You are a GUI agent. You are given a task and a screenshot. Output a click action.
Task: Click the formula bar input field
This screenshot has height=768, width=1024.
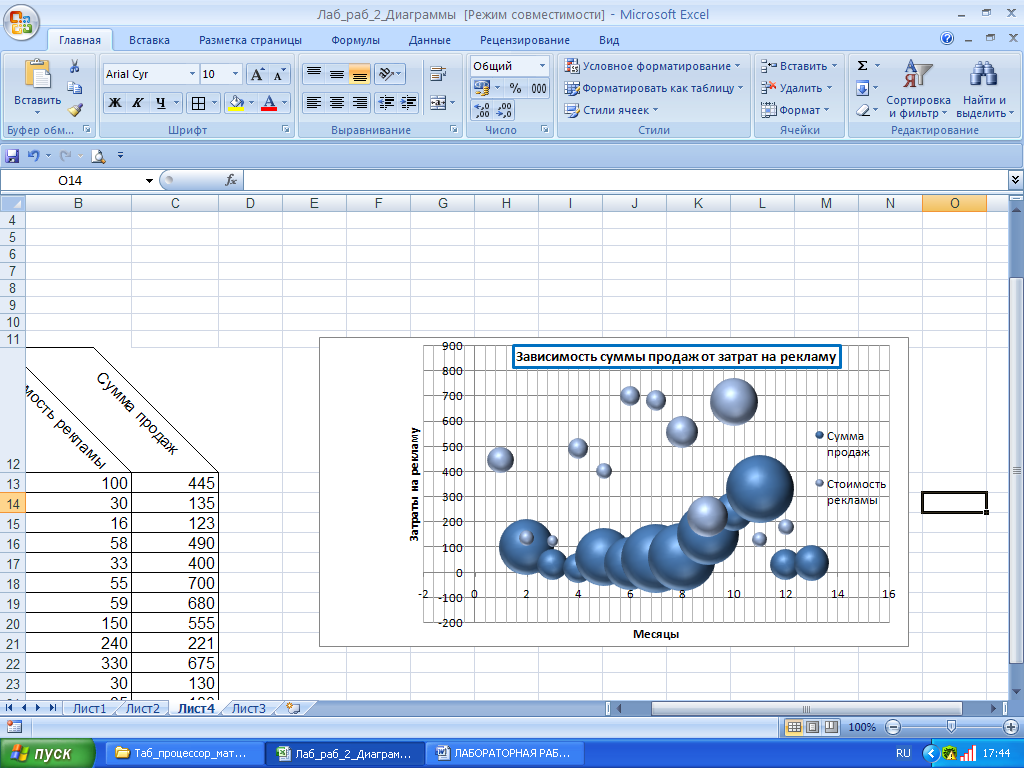coord(626,180)
